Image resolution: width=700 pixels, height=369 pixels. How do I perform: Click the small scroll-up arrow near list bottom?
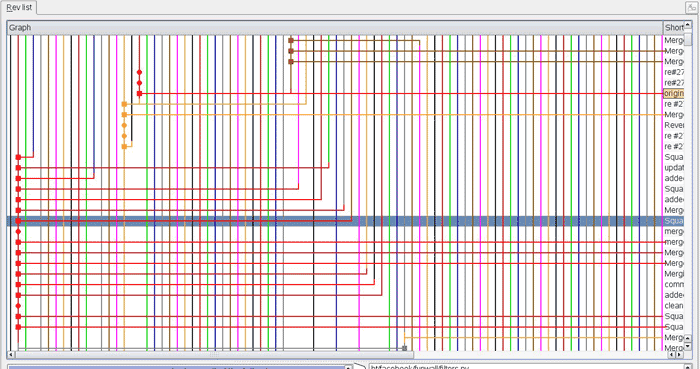(688, 339)
